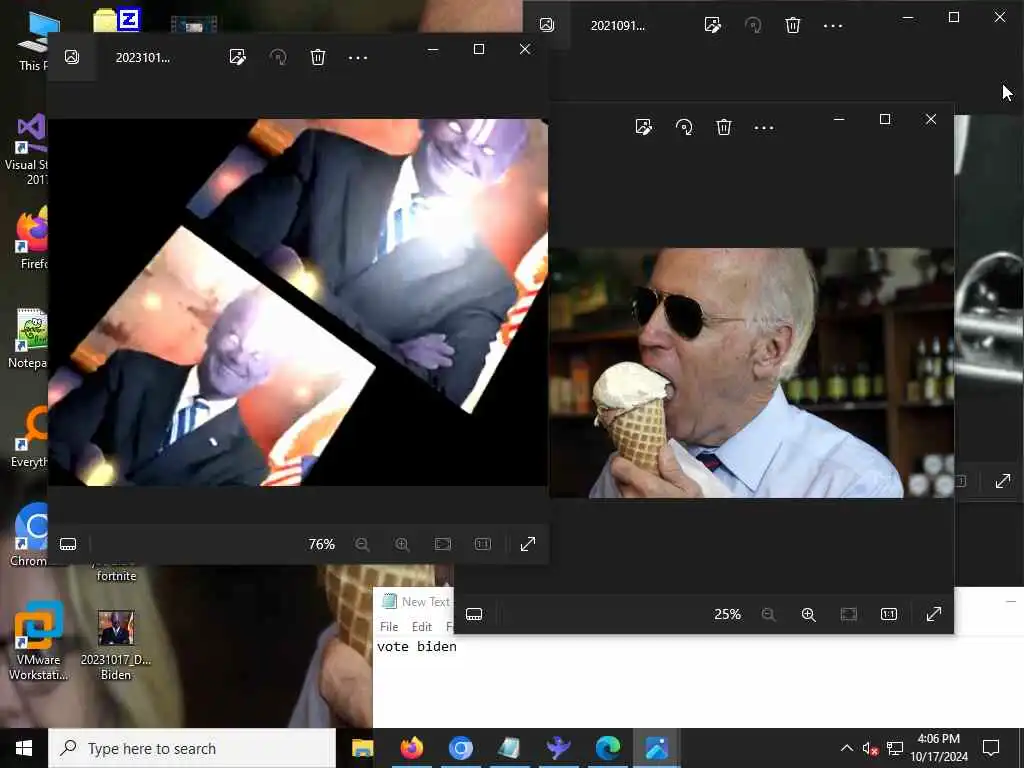The width and height of the screenshot is (1024, 768).
Task: Rotate the ice cream photo
Action: 684,127
